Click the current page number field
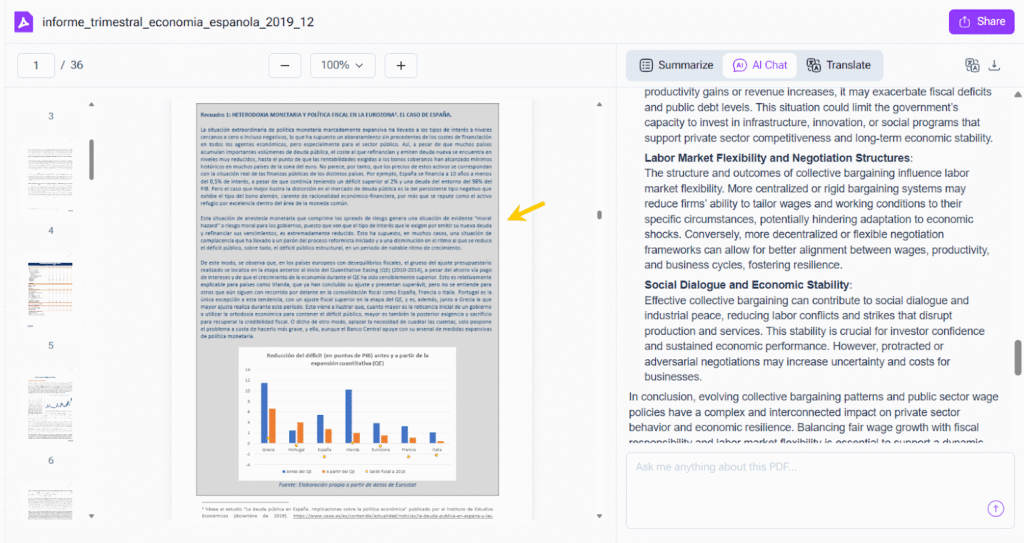1024x543 pixels. [37, 65]
